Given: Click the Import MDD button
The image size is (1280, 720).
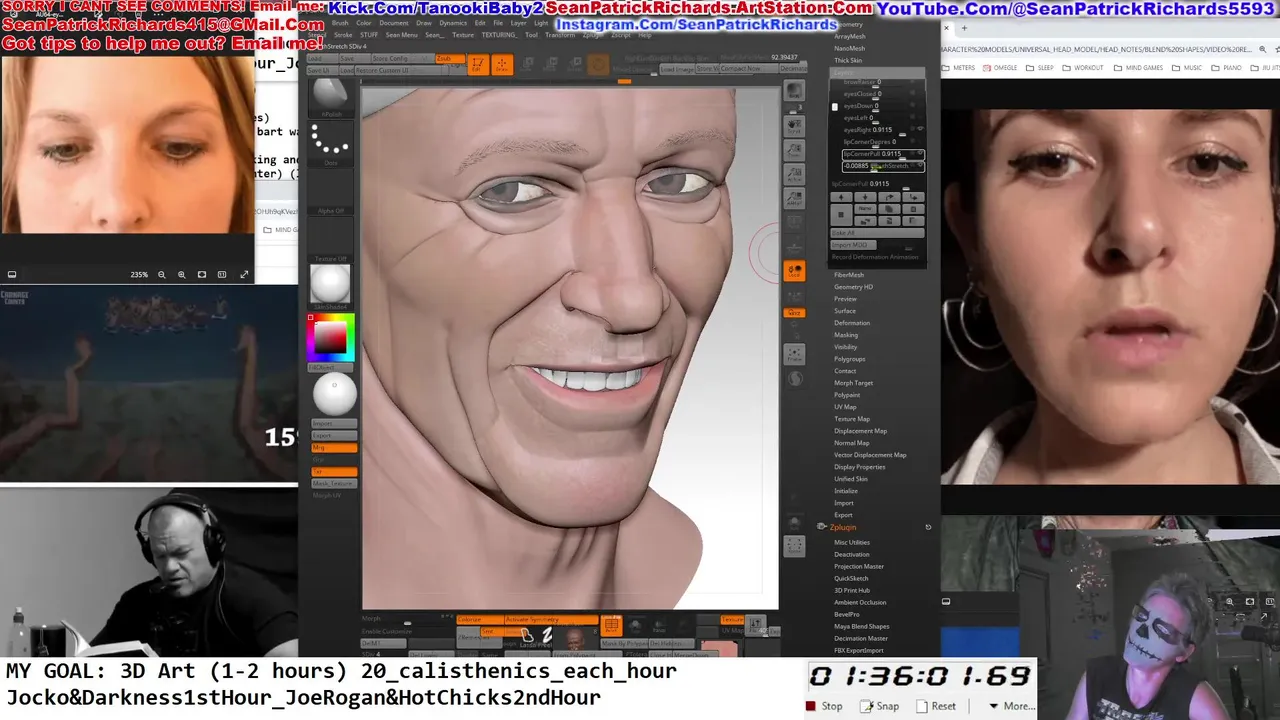Looking at the screenshot, I should pyautogui.click(x=852, y=245).
